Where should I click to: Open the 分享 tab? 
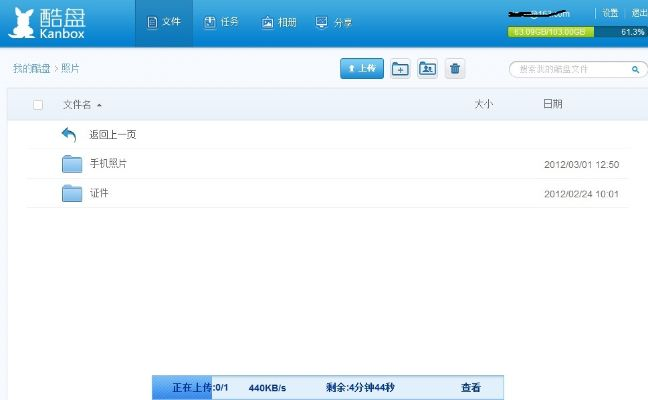(x=334, y=22)
